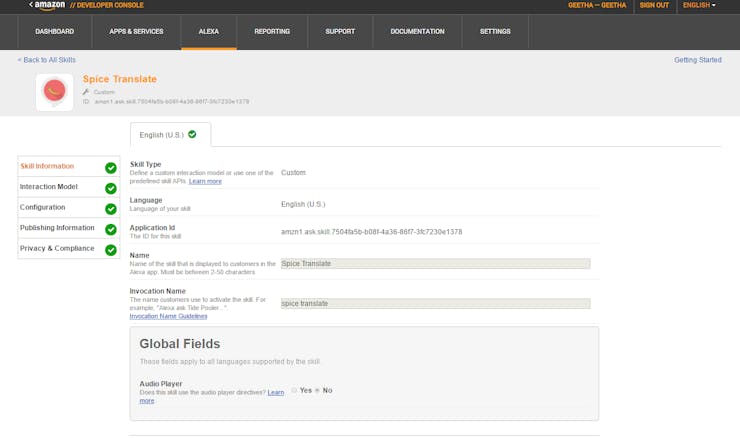The height and width of the screenshot is (438, 740).
Task: Click Learn more link for Audio Player
Action: [x=276, y=392]
